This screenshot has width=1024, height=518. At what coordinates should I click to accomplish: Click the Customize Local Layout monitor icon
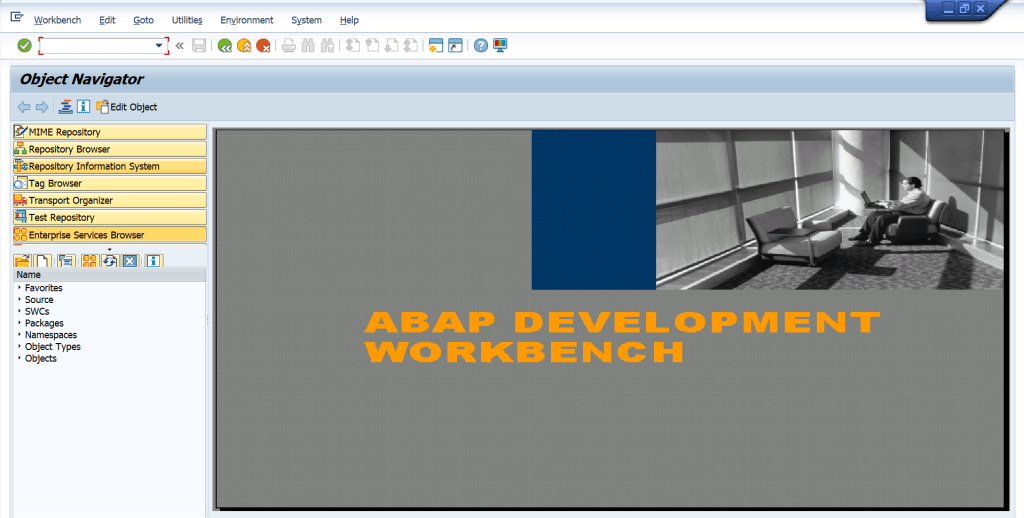tap(500, 46)
